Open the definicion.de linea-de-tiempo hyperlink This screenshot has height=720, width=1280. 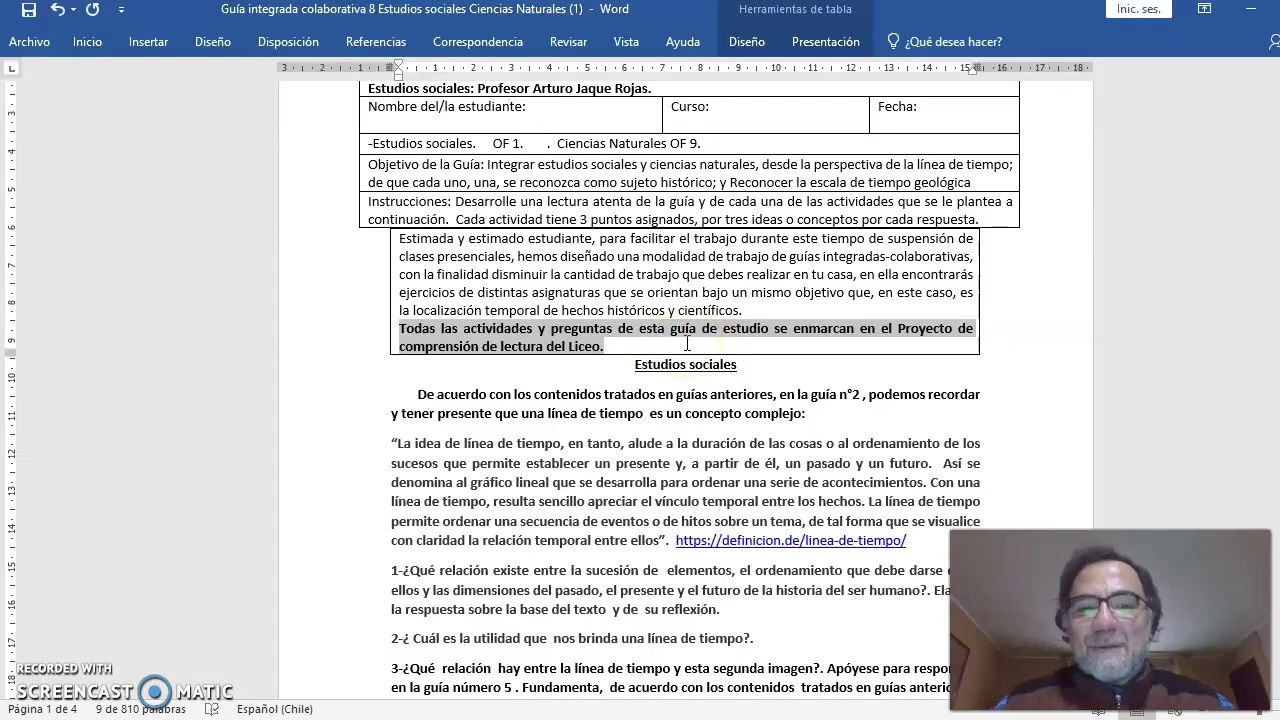click(x=791, y=540)
